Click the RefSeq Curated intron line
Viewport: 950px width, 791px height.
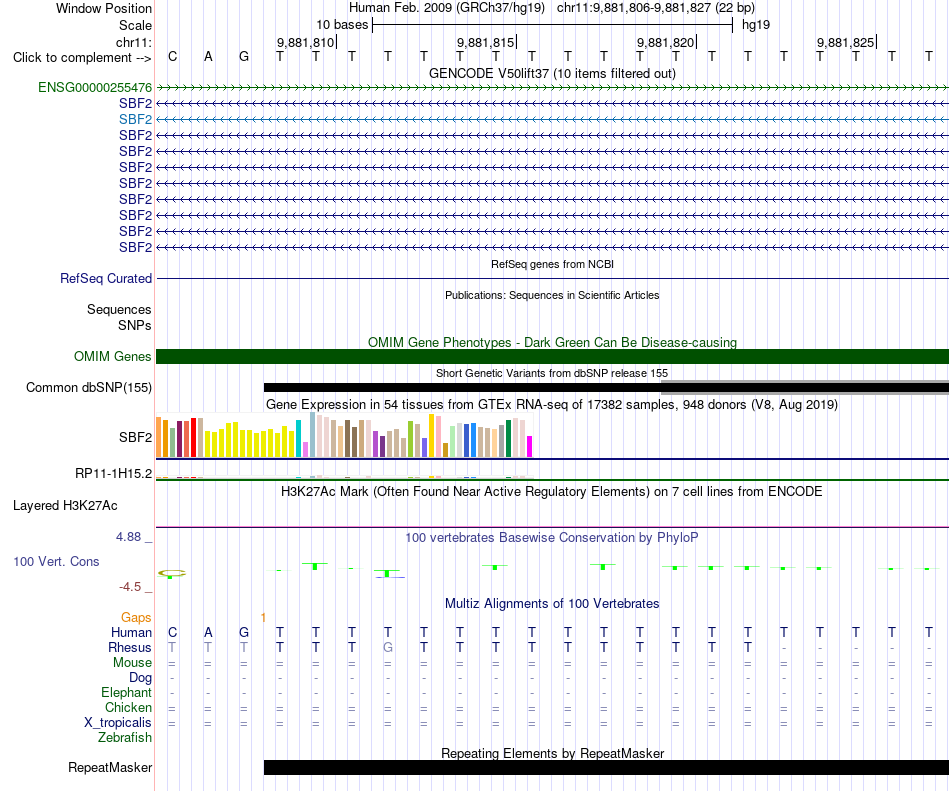(x=552, y=279)
